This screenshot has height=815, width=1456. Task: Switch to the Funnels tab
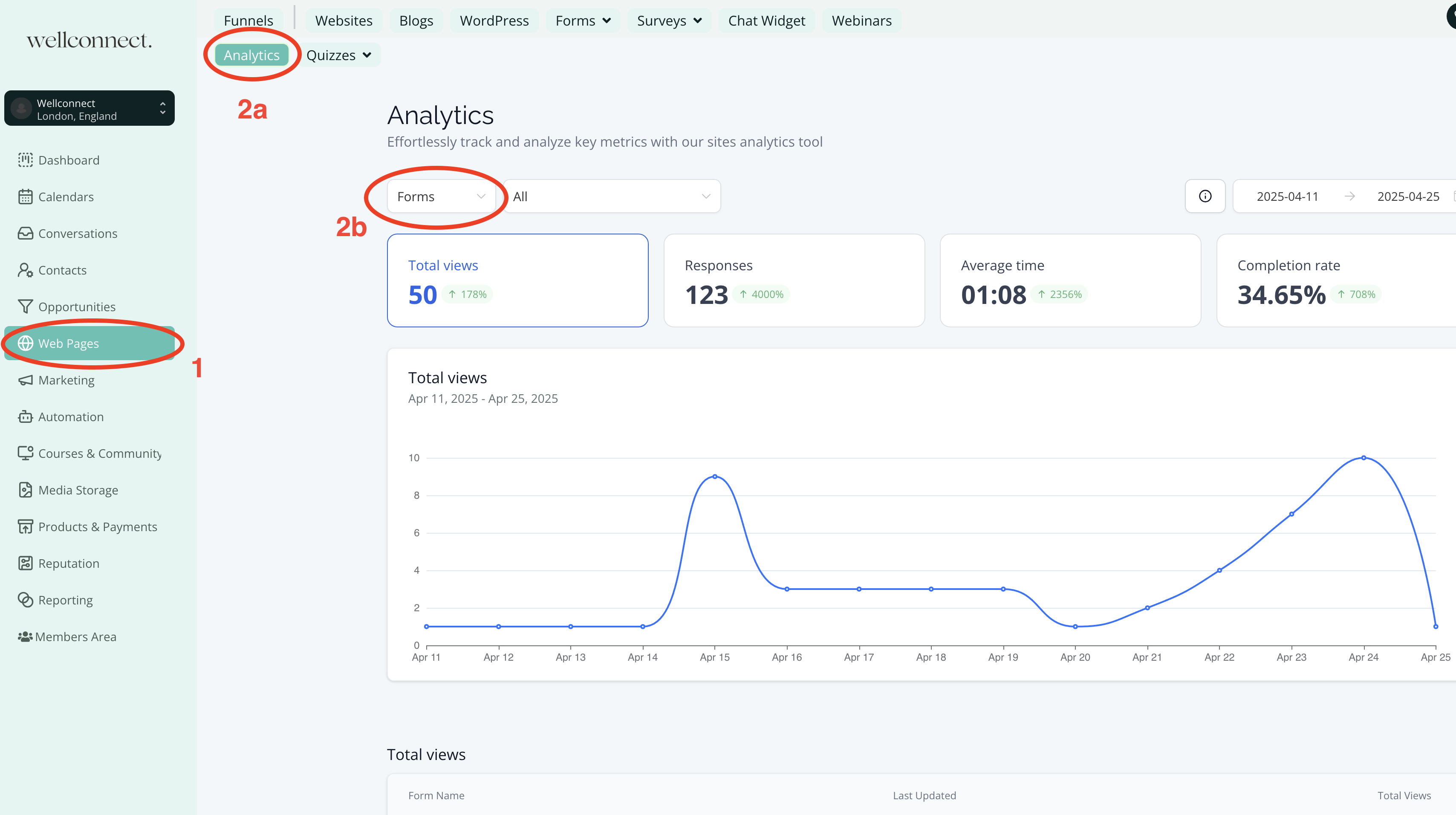click(248, 21)
